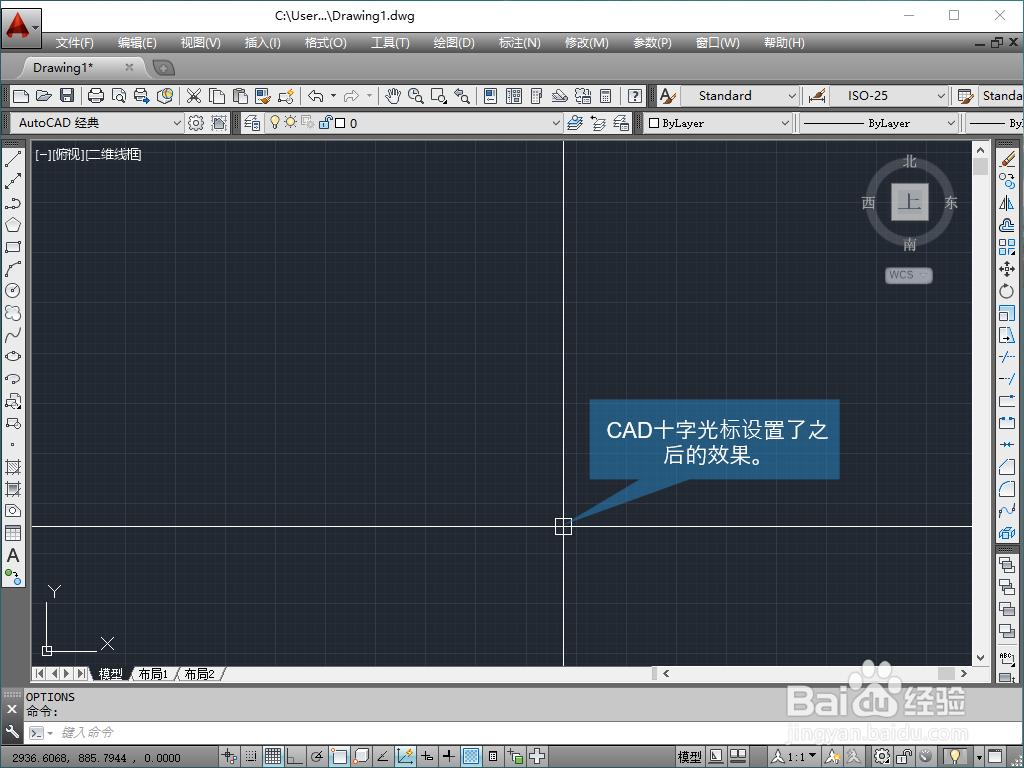Click the [俯视] view control label
Screen dimensions: 1024x768
(68, 154)
